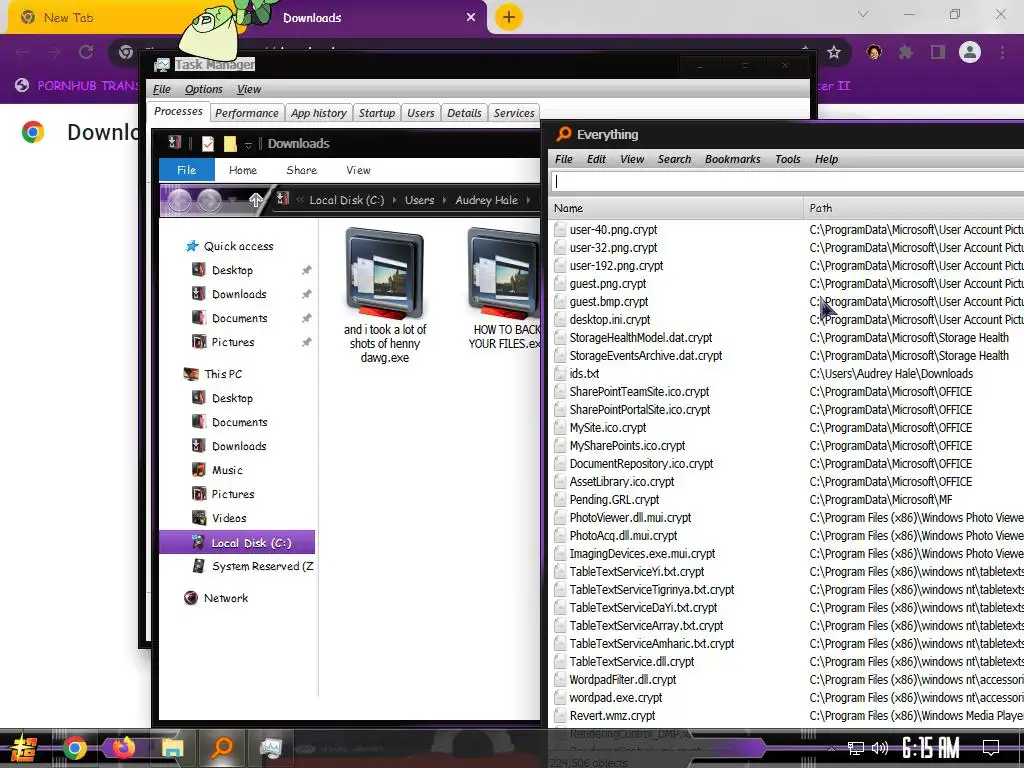The width and height of the screenshot is (1024, 768).
Task: Open the Tools menu in Everything
Action: pos(788,159)
